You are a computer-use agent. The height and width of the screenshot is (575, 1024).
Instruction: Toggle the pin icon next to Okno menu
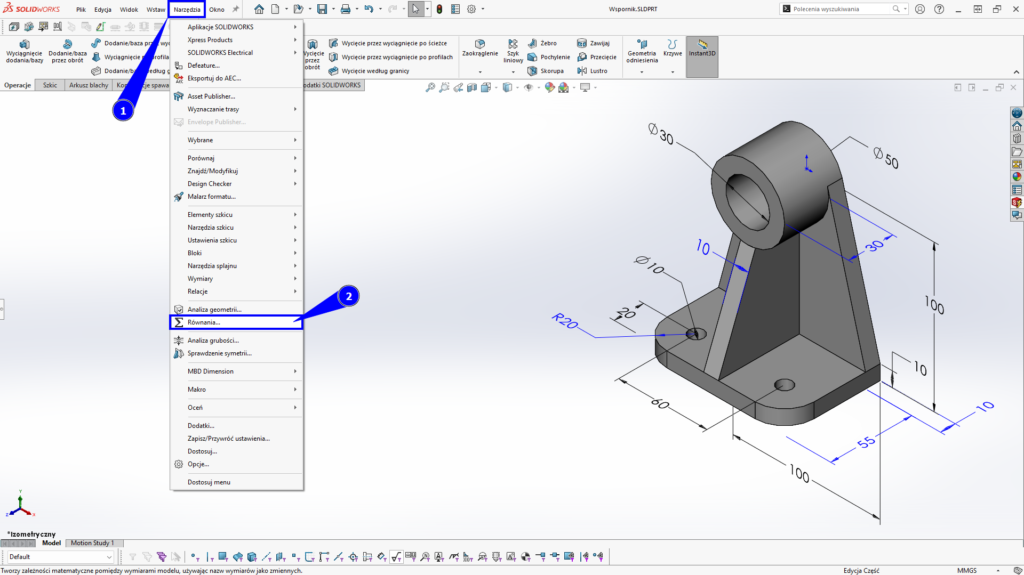point(236,9)
